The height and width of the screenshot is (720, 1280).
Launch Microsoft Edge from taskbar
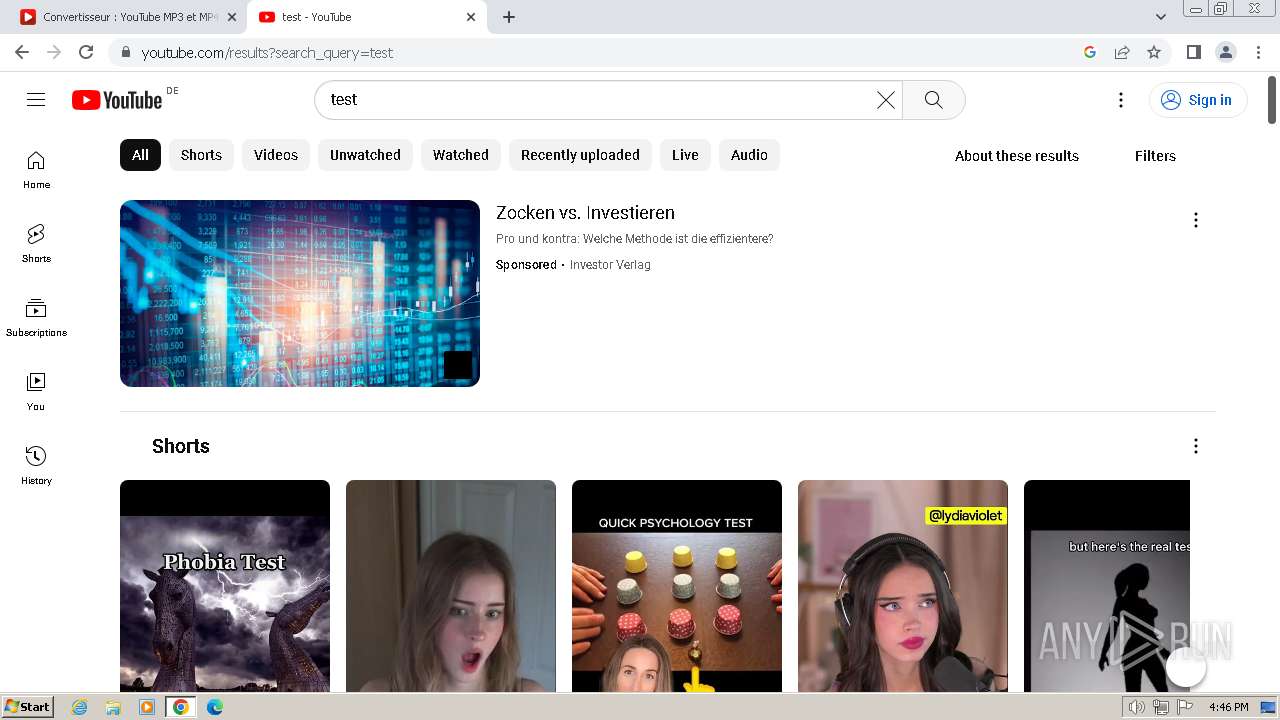215,707
